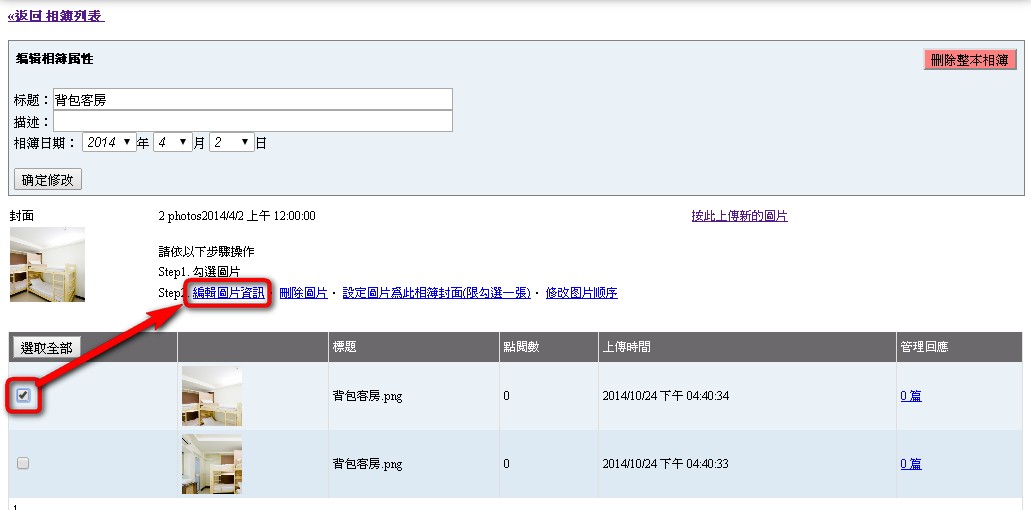Open the first 背包客房.png photo thumbnail
1031x510 pixels.
point(211,396)
